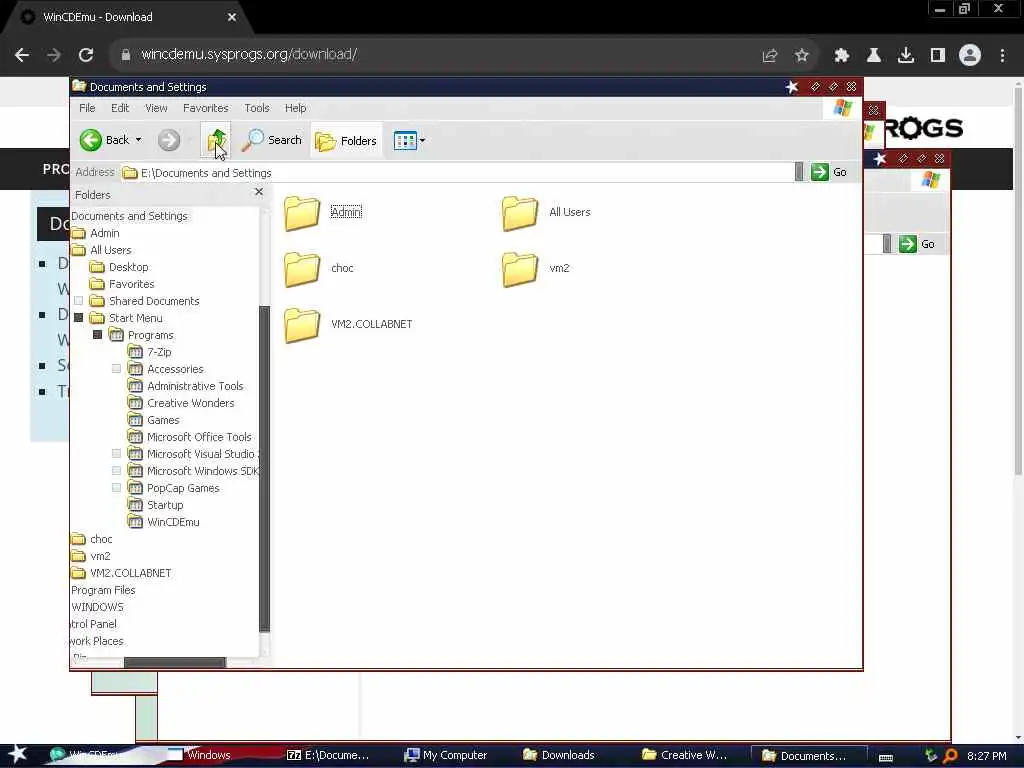Open the Back history dropdown arrow
The image size is (1024, 768).
point(138,140)
